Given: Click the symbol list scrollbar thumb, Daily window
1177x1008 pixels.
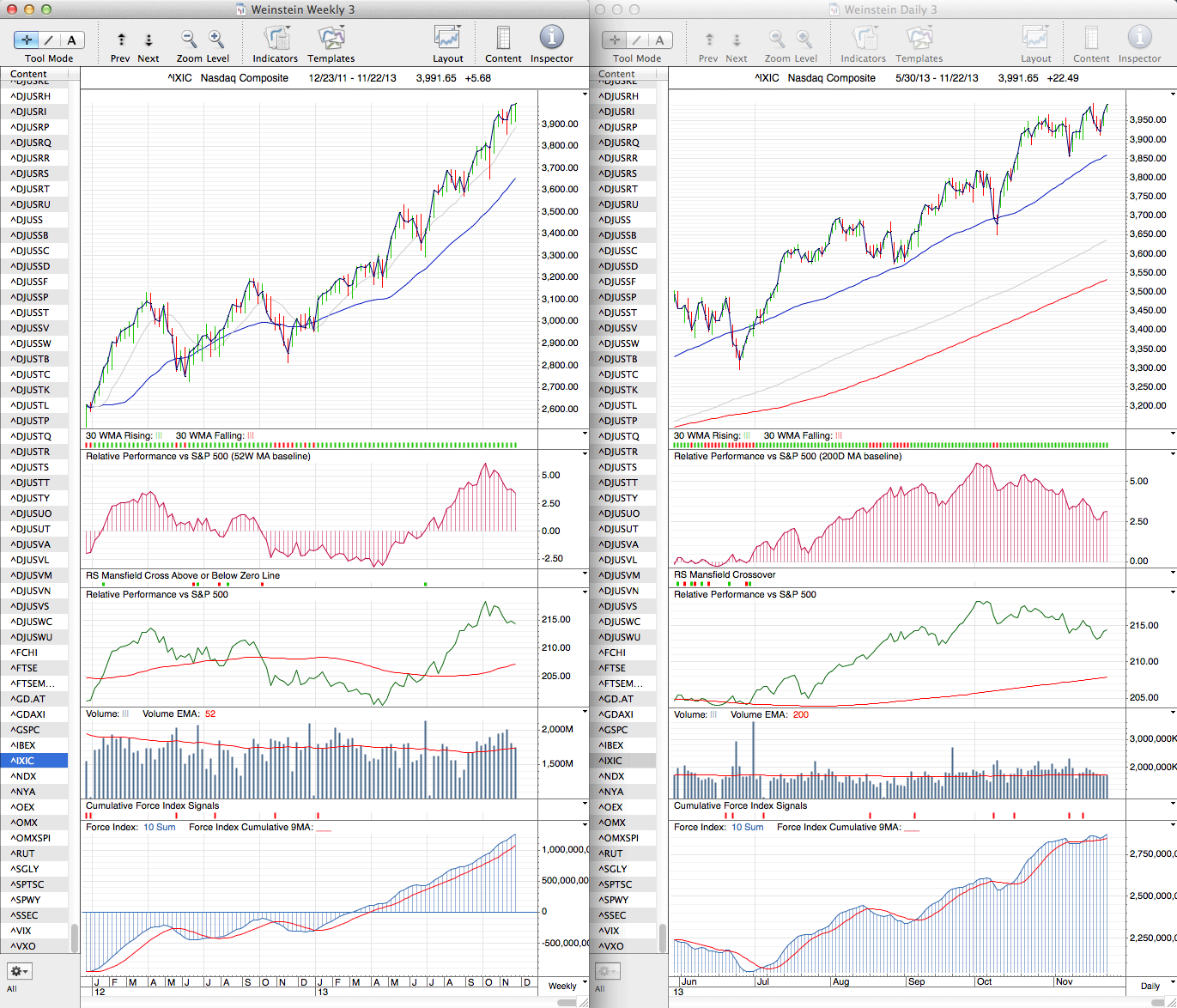Looking at the screenshot, I should point(662,938).
